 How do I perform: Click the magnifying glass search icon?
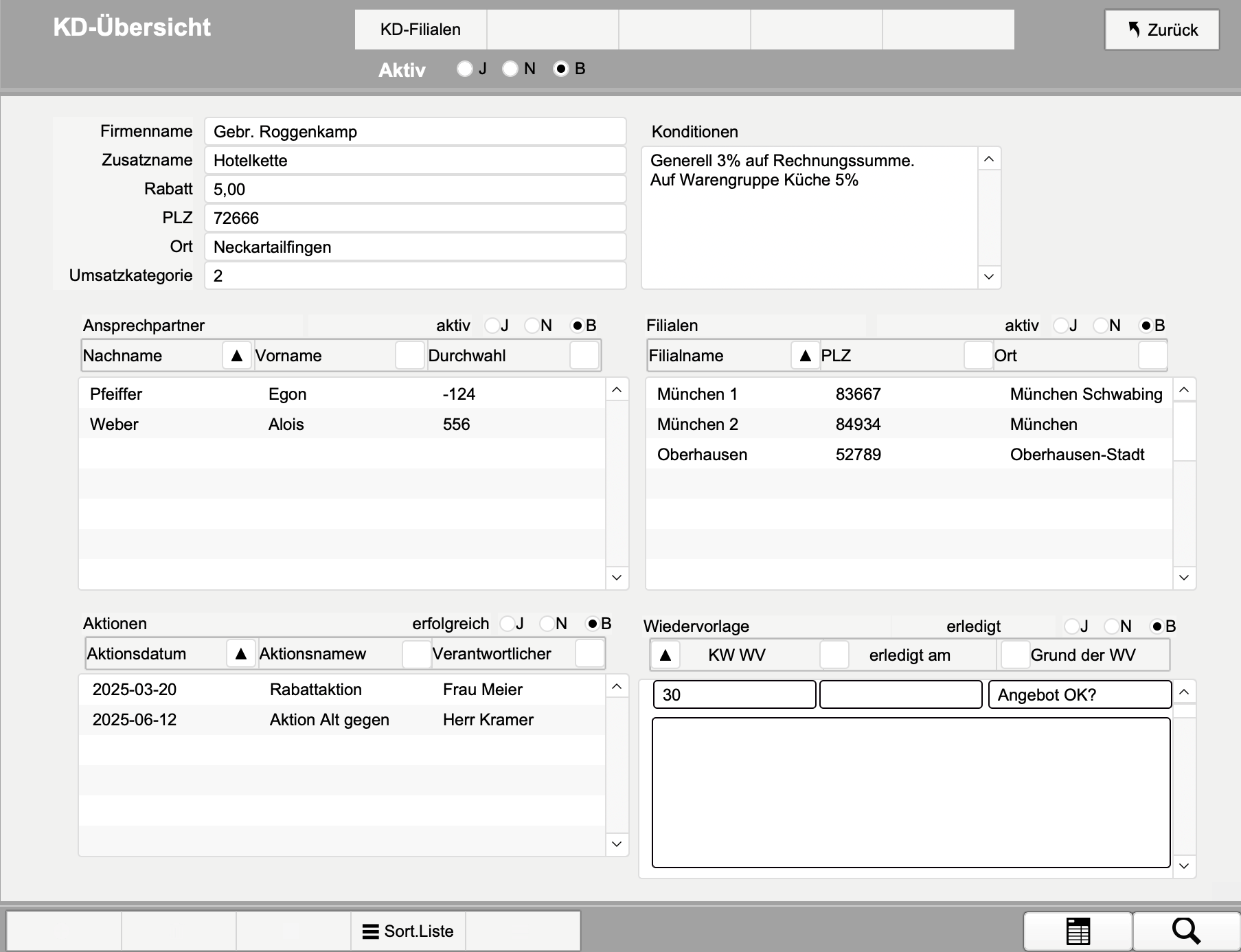1185,931
